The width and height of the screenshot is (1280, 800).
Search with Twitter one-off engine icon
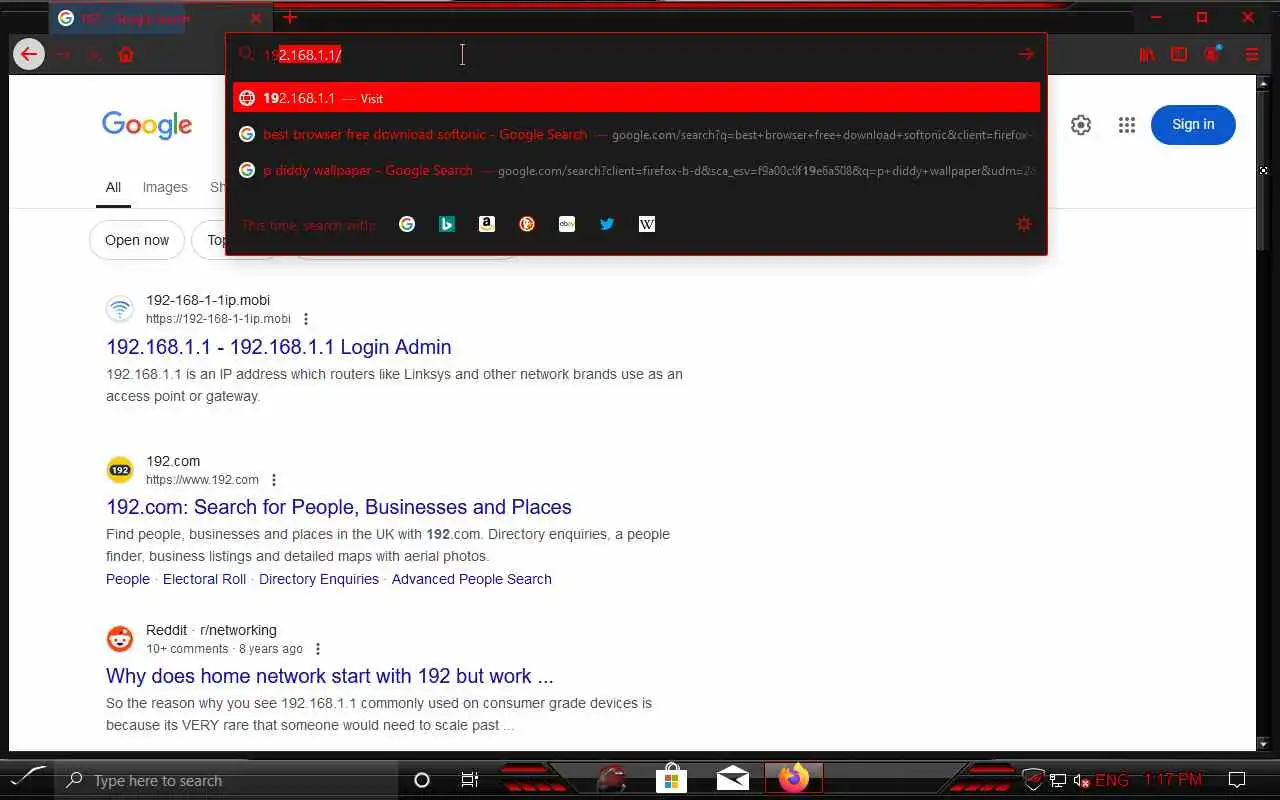607,224
